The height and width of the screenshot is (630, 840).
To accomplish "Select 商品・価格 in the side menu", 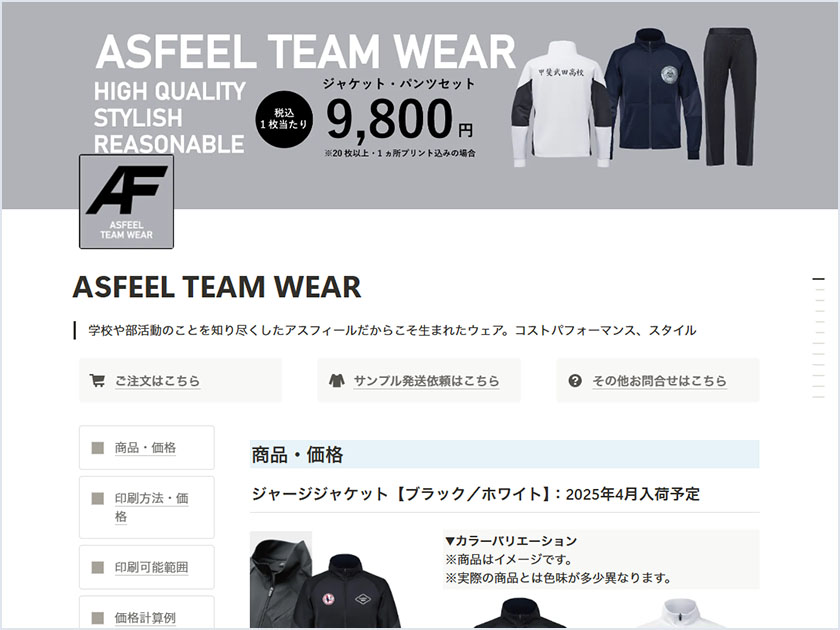I will point(147,448).
